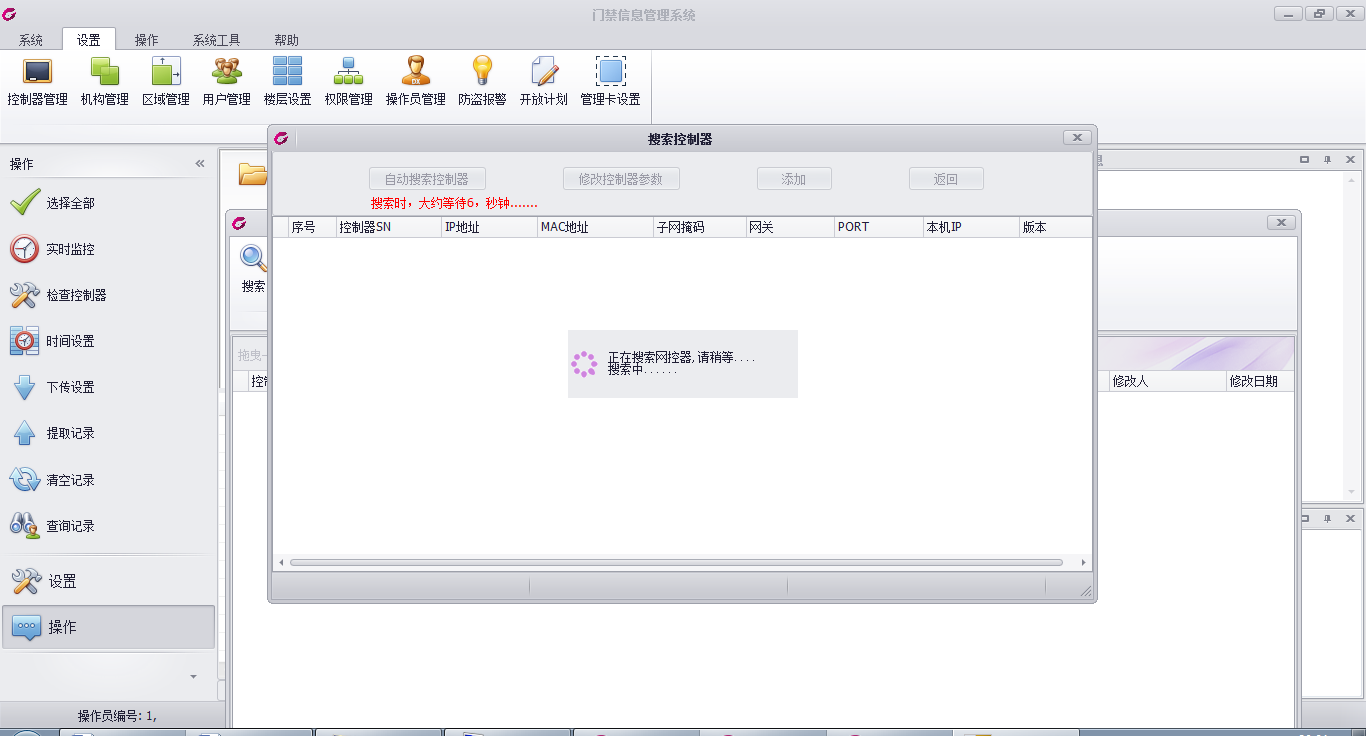Click the horizontal scrollbar in the search dialog

coord(676,562)
